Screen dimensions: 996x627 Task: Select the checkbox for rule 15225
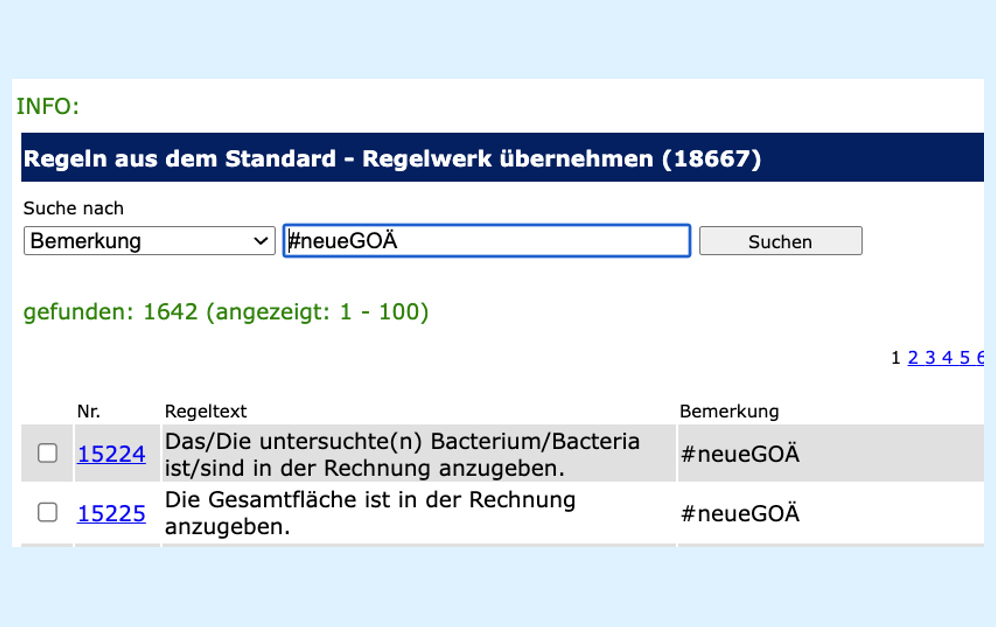[x=47, y=513]
